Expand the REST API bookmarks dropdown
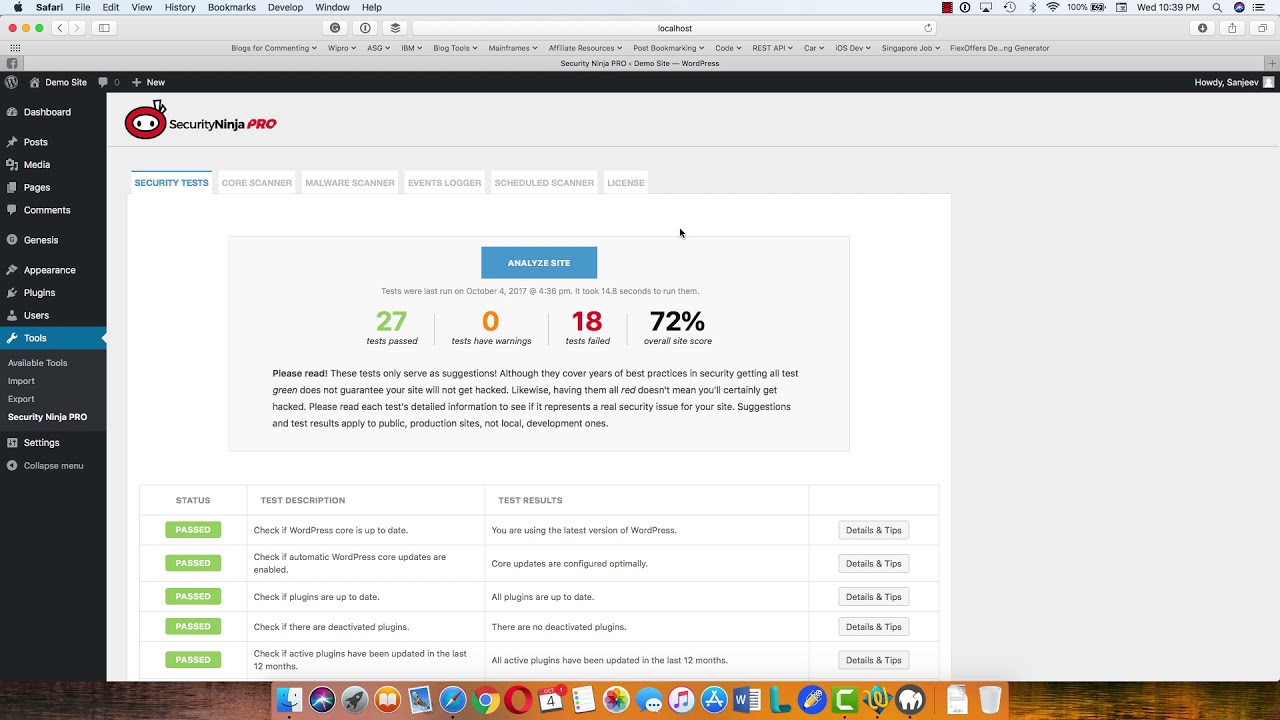The image size is (1280, 720). (771, 47)
